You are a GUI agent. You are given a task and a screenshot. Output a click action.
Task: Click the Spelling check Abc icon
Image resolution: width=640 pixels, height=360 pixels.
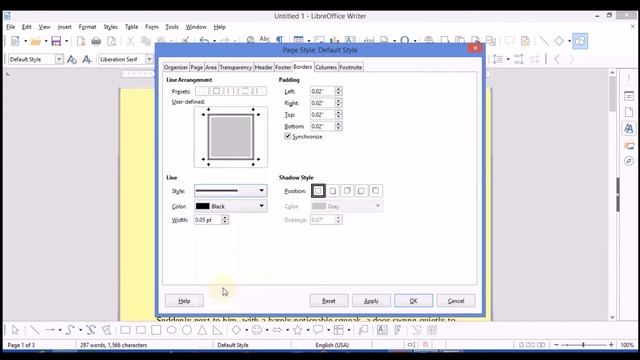(264, 40)
